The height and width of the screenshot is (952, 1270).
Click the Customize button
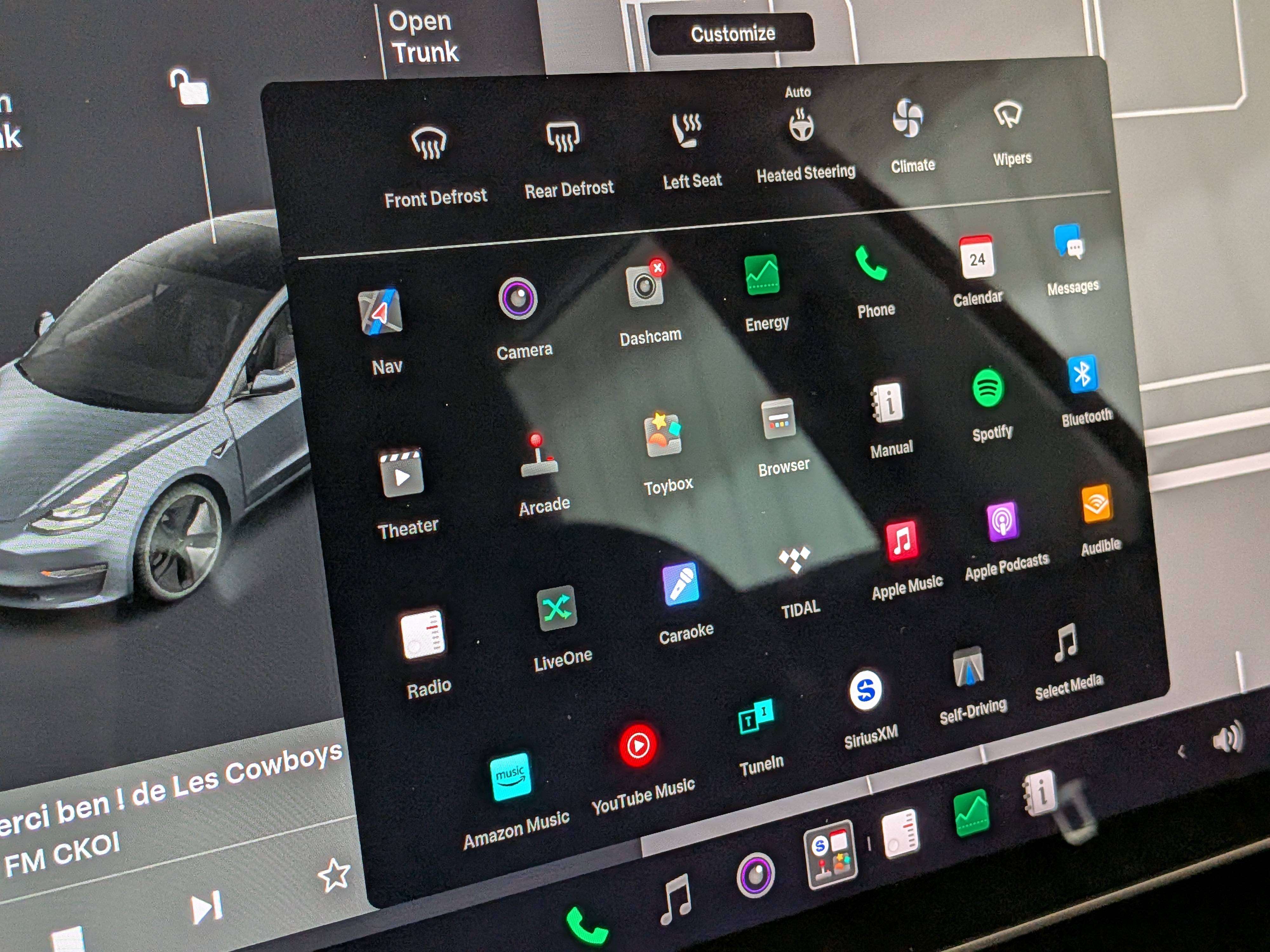click(732, 33)
